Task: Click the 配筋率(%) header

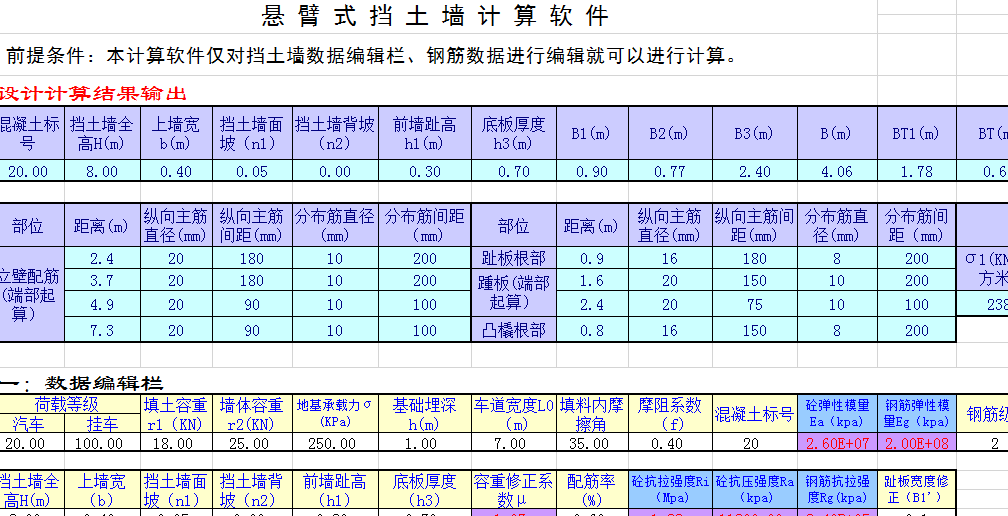Action: (x=592, y=490)
